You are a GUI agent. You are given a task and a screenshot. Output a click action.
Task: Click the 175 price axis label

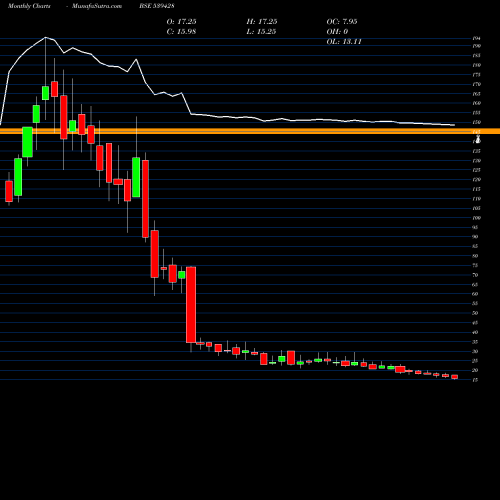pos(477,75)
